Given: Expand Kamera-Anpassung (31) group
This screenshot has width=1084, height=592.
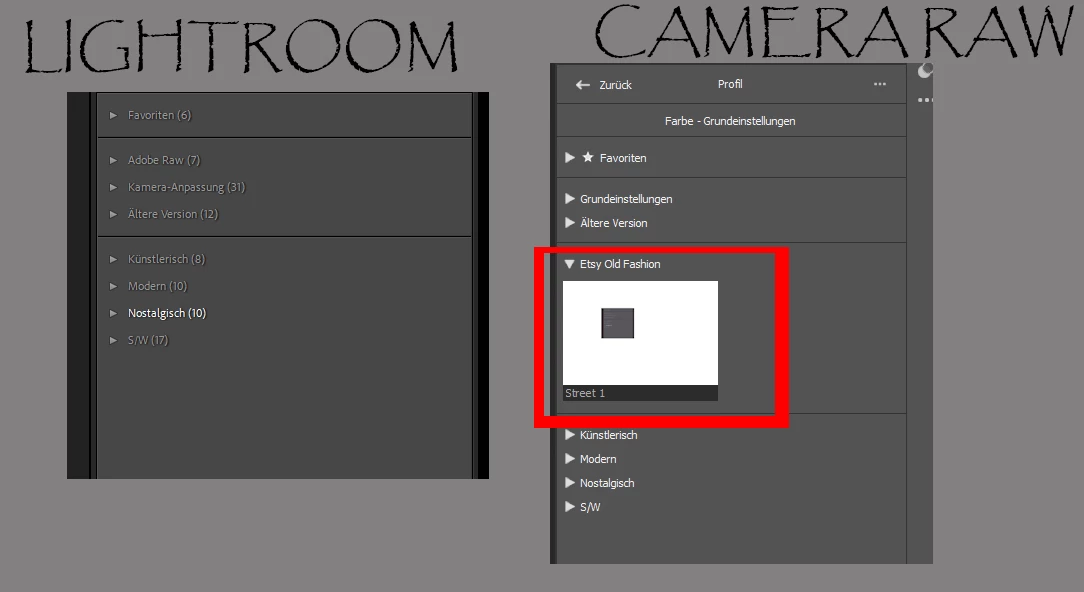Looking at the screenshot, I should (113, 187).
